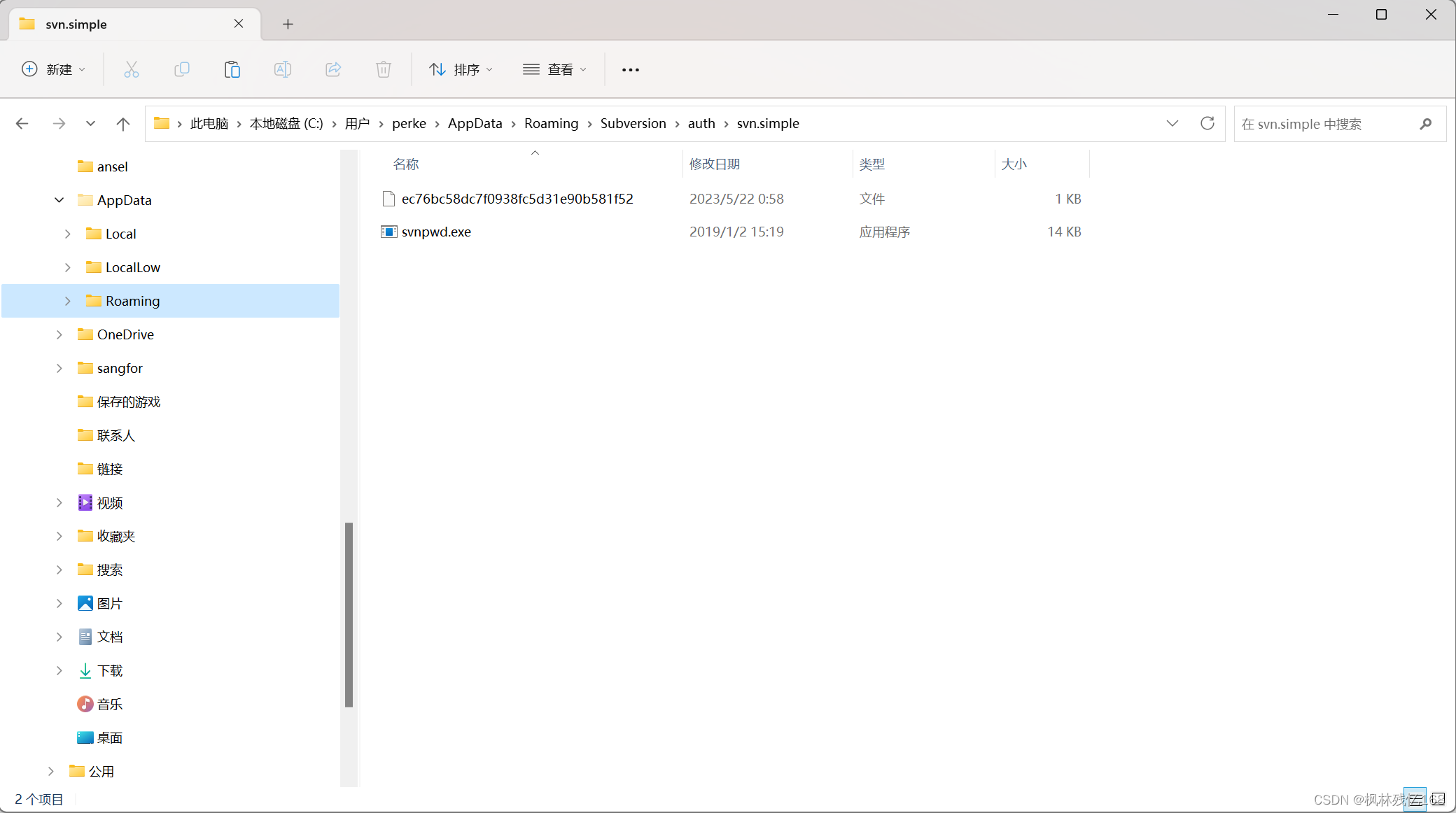This screenshot has height=813, width=1456.
Task: Click the Cut scissors icon
Action: click(132, 69)
